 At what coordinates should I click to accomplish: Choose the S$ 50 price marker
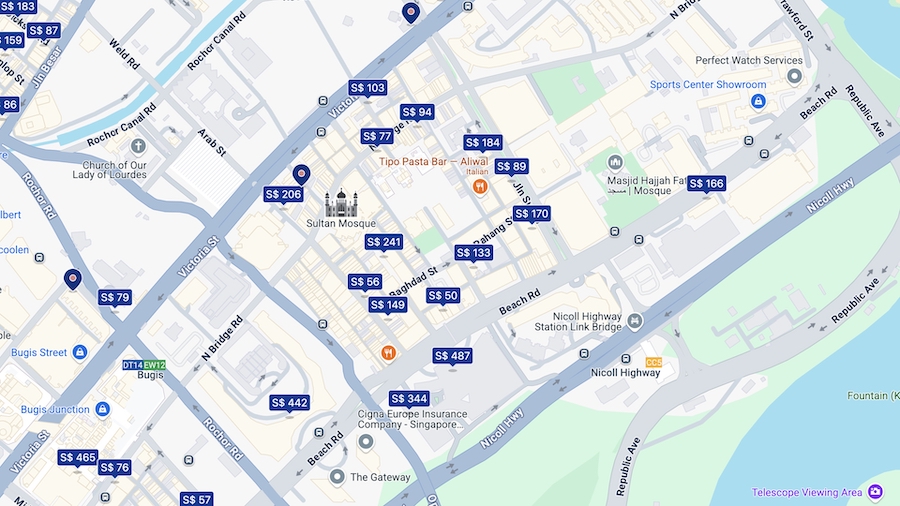(443, 295)
